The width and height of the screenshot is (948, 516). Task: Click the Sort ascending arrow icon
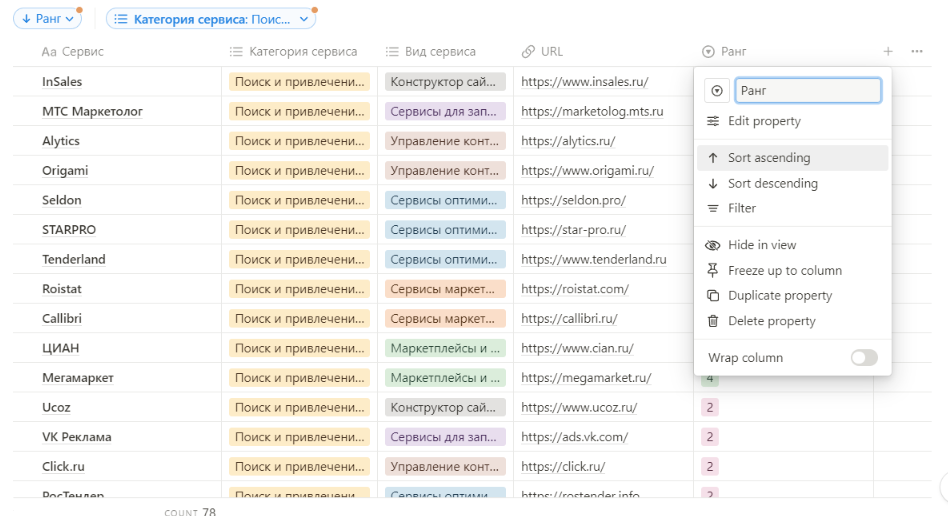tap(713, 158)
